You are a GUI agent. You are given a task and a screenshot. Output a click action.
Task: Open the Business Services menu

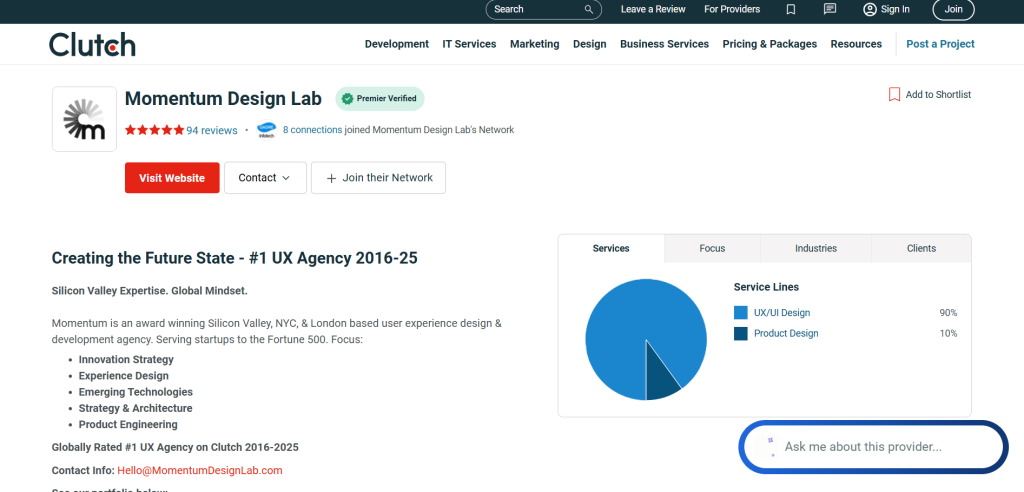tap(664, 44)
